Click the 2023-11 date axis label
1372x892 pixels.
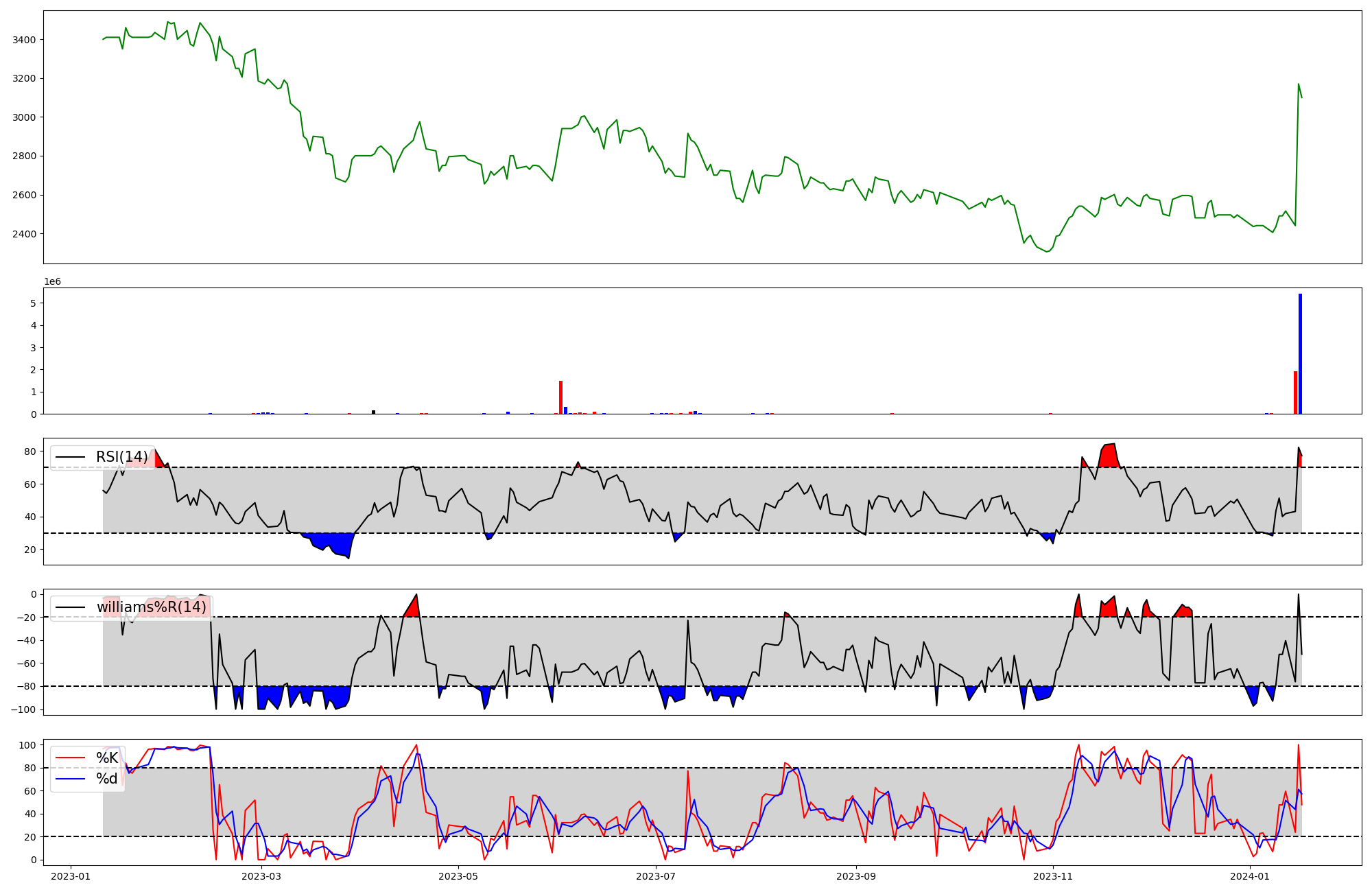point(1053,876)
